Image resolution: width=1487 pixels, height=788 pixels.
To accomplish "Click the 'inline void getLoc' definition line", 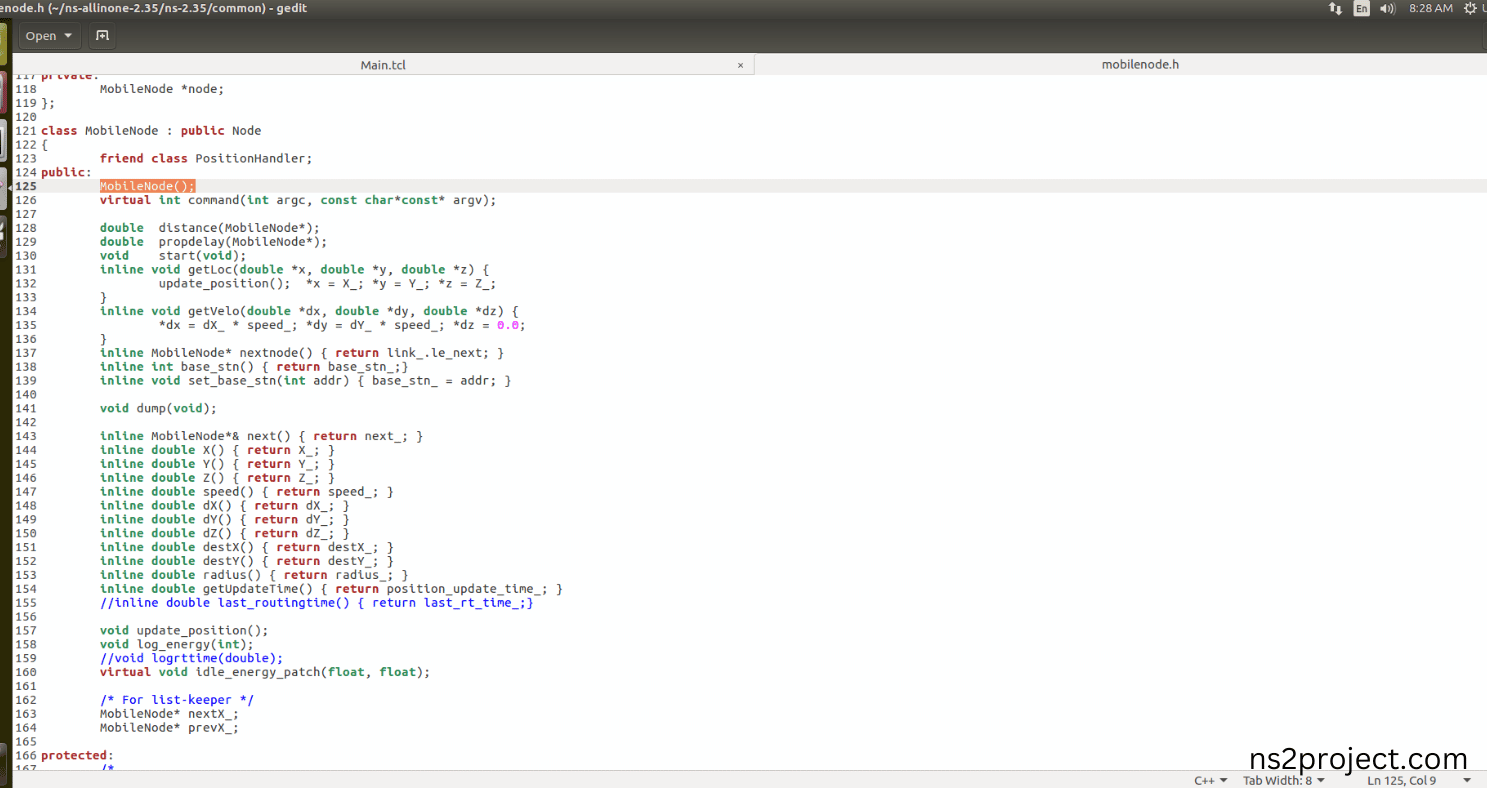I will [x=294, y=269].
